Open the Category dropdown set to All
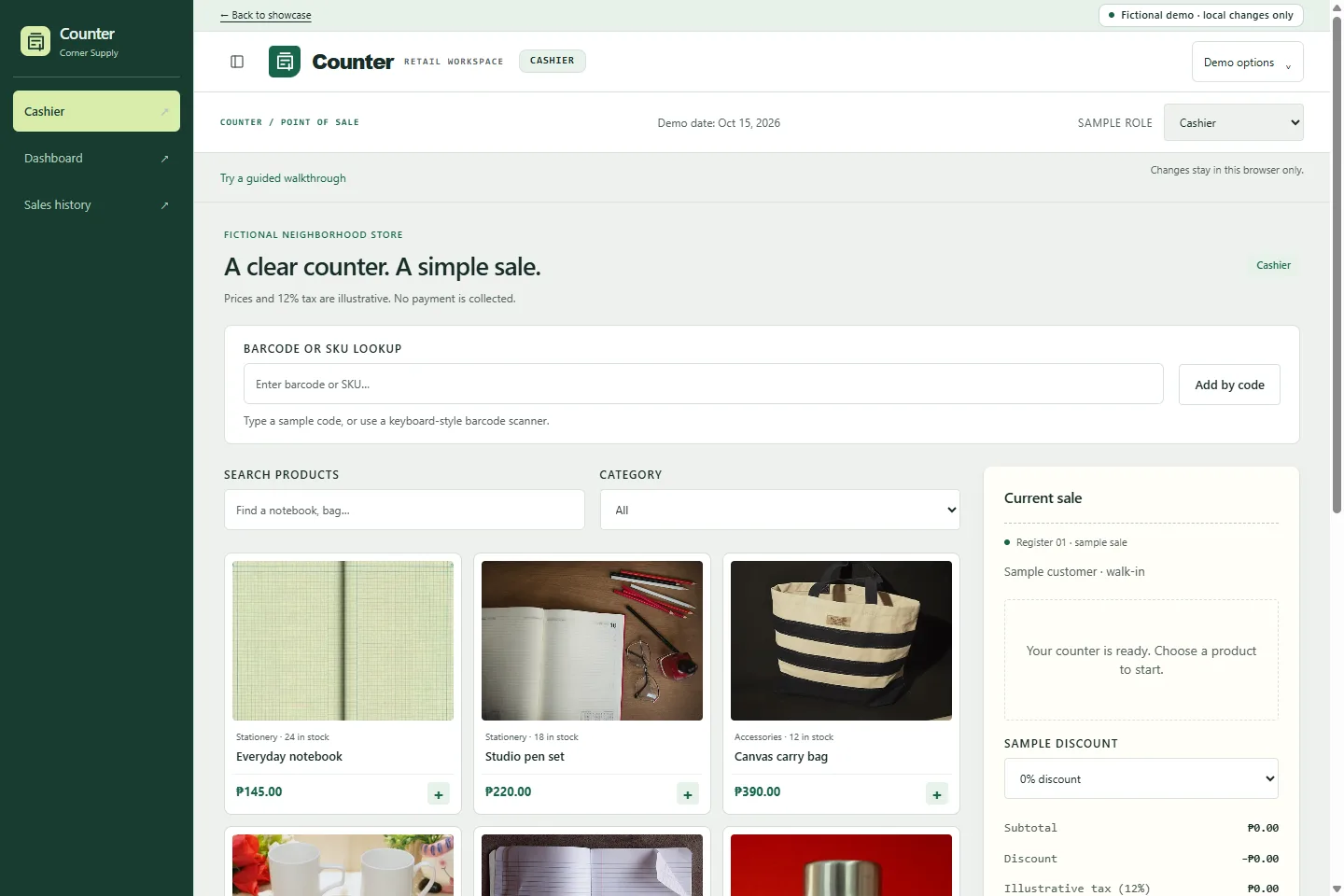Screen dimensions: 1344x896 point(779,510)
